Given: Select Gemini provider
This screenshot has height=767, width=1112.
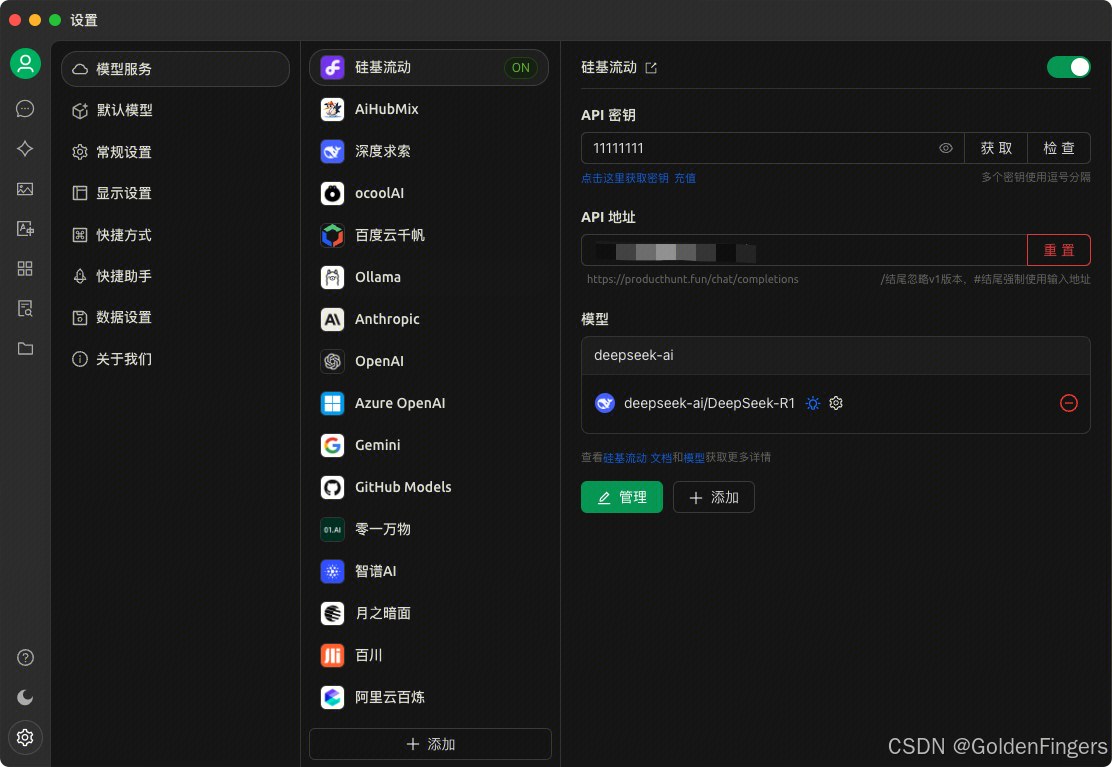Looking at the screenshot, I should 429,444.
